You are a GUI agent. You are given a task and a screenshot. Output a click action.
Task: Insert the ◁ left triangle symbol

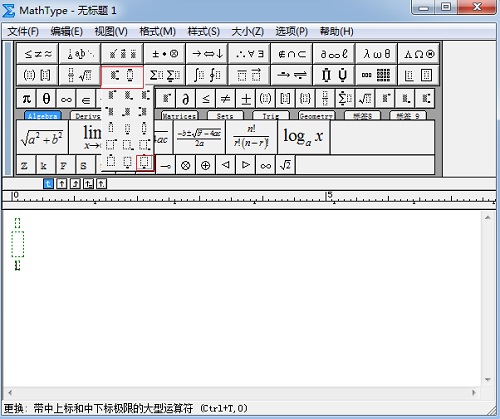click(226, 165)
